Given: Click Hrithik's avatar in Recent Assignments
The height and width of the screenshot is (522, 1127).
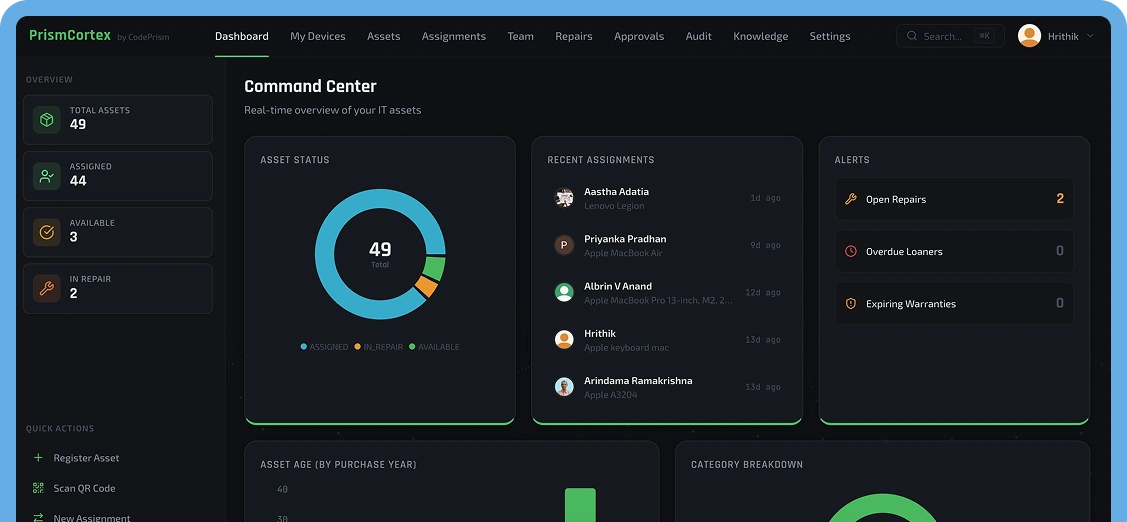Looking at the screenshot, I should (564, 339).
